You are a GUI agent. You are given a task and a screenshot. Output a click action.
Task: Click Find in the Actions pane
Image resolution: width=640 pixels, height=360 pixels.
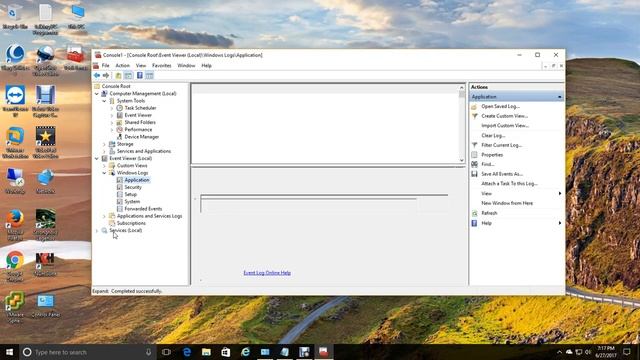coord(488,164)
